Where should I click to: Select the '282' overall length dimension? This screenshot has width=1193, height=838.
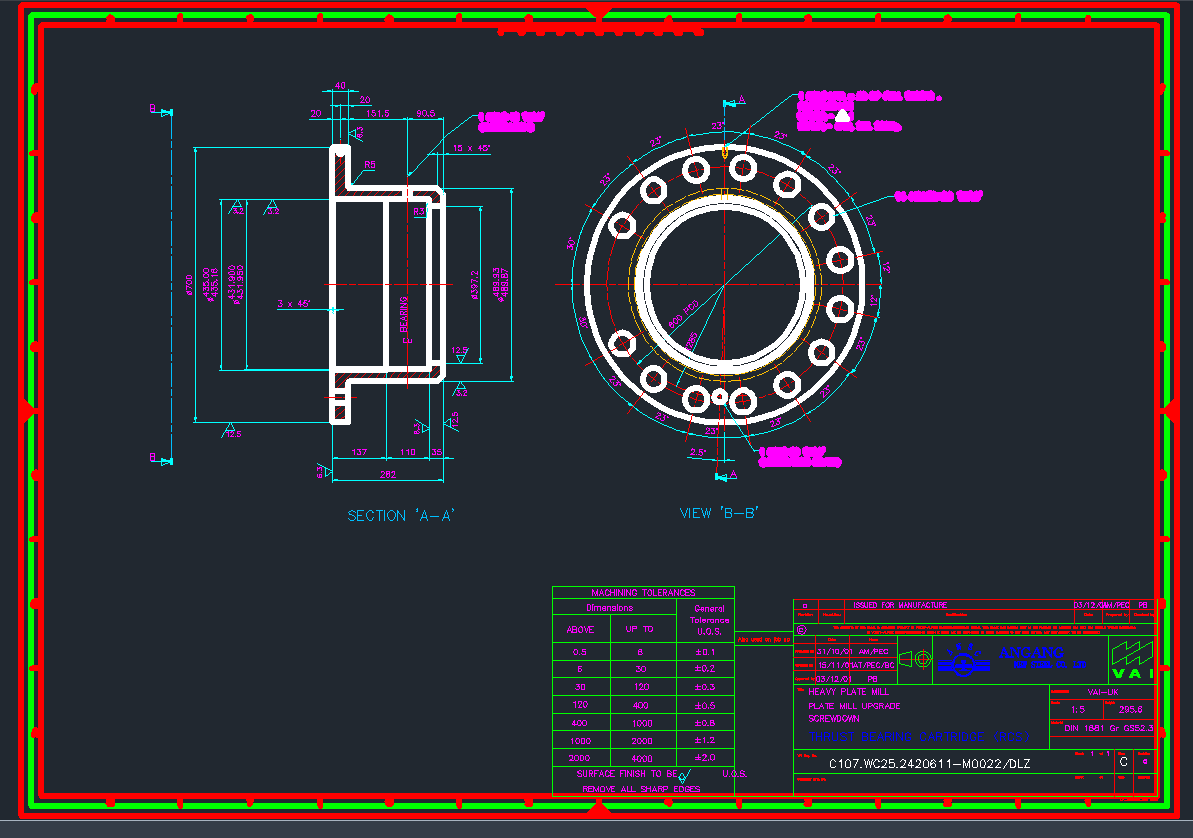388,474
